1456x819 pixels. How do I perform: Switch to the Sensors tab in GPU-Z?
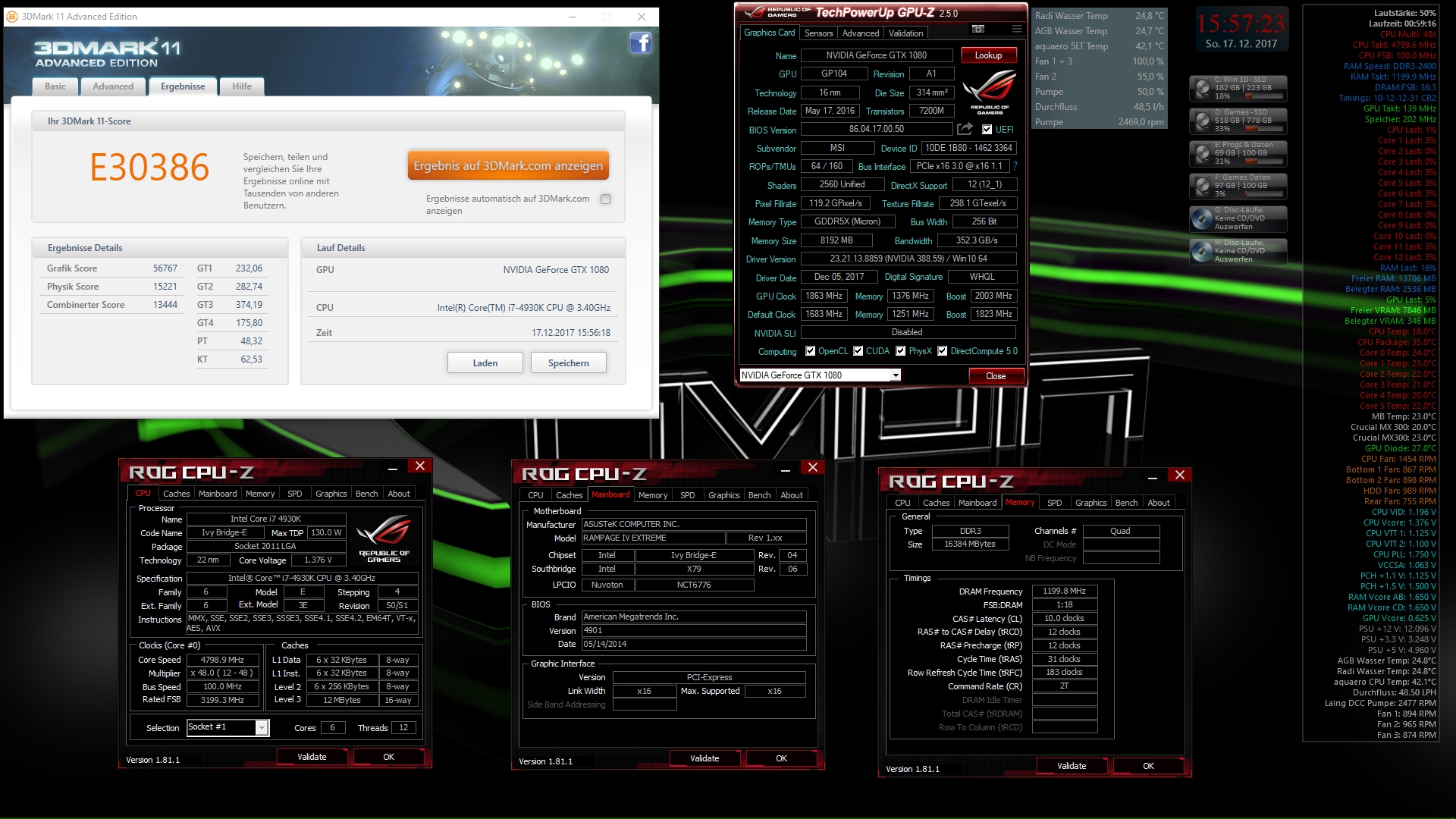point(818,33)
